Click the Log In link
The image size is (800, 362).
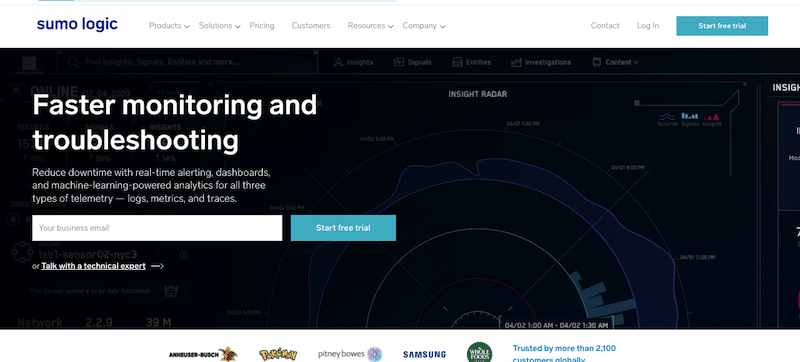[x=647, y=25]
